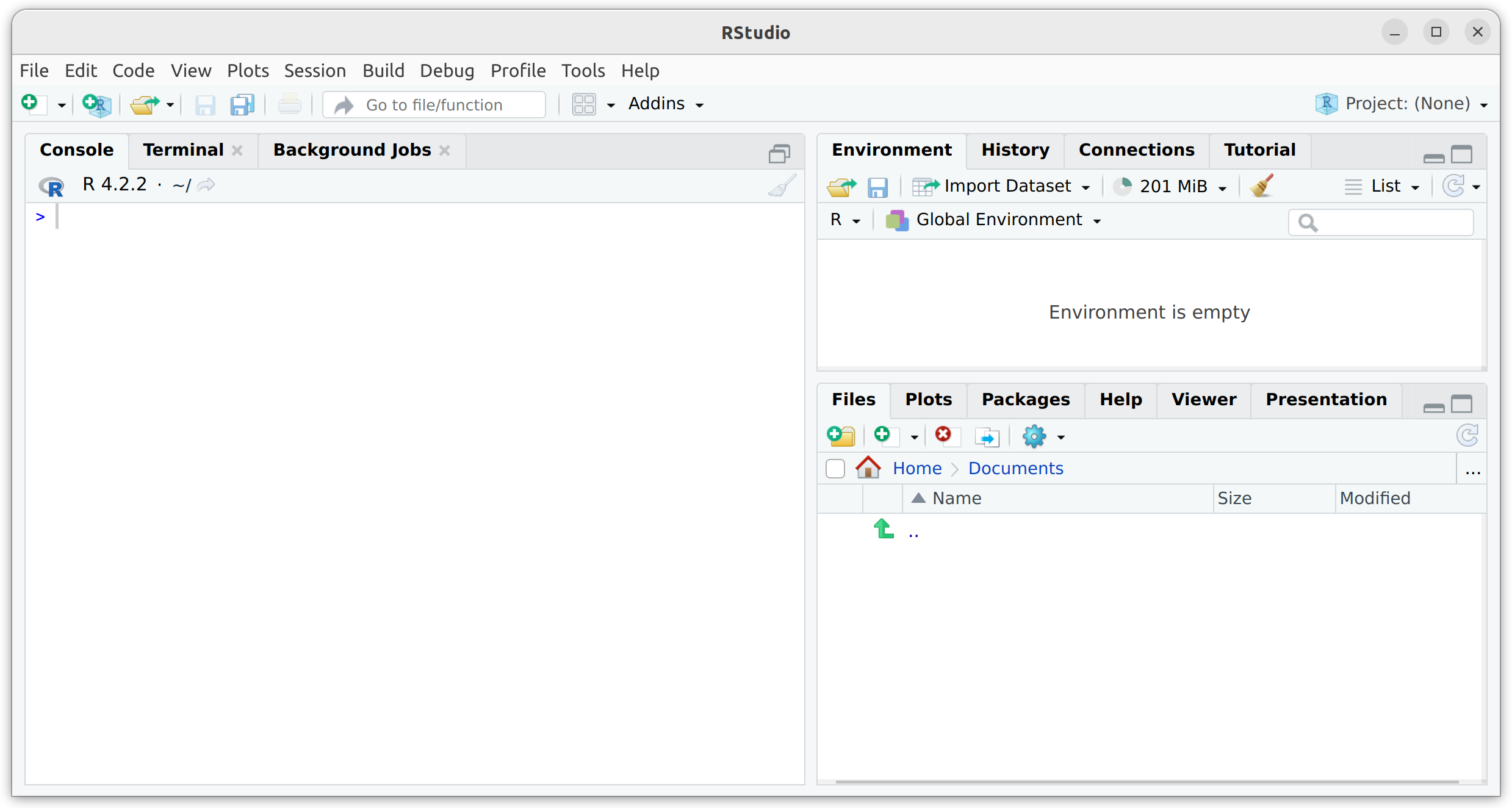Open the Build menu

point(383,71)
